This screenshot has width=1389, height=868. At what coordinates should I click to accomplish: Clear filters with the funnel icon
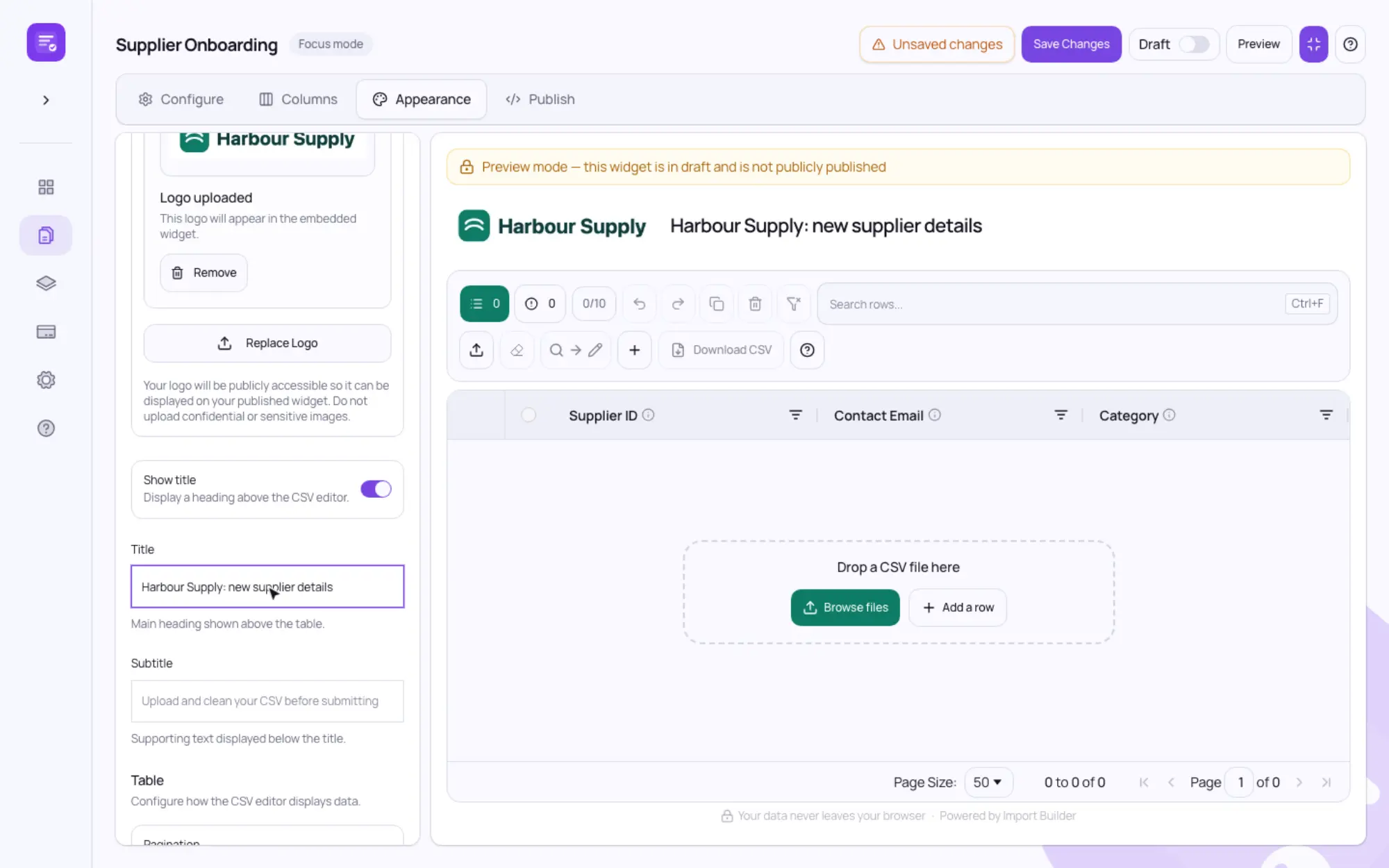point(794,303)
